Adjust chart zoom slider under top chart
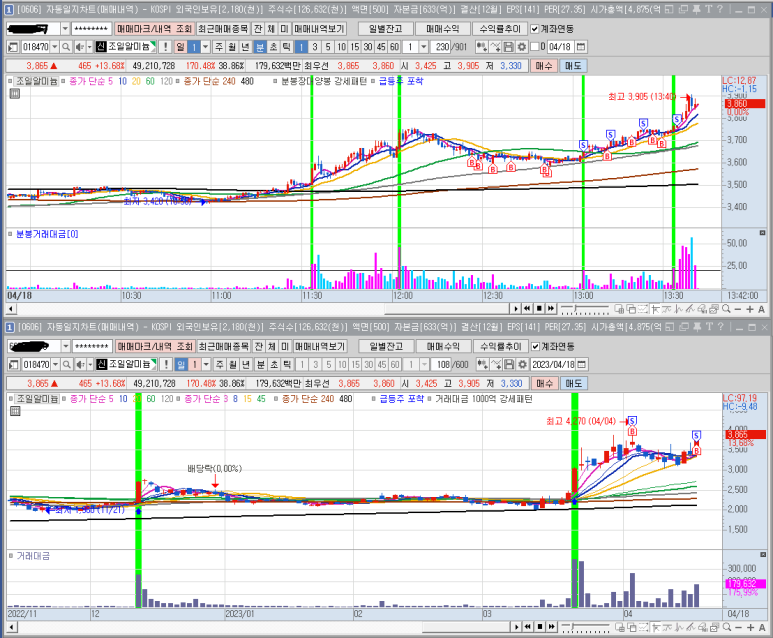The width and height of the screenshot is (773, 638). [x=585, y=309]
